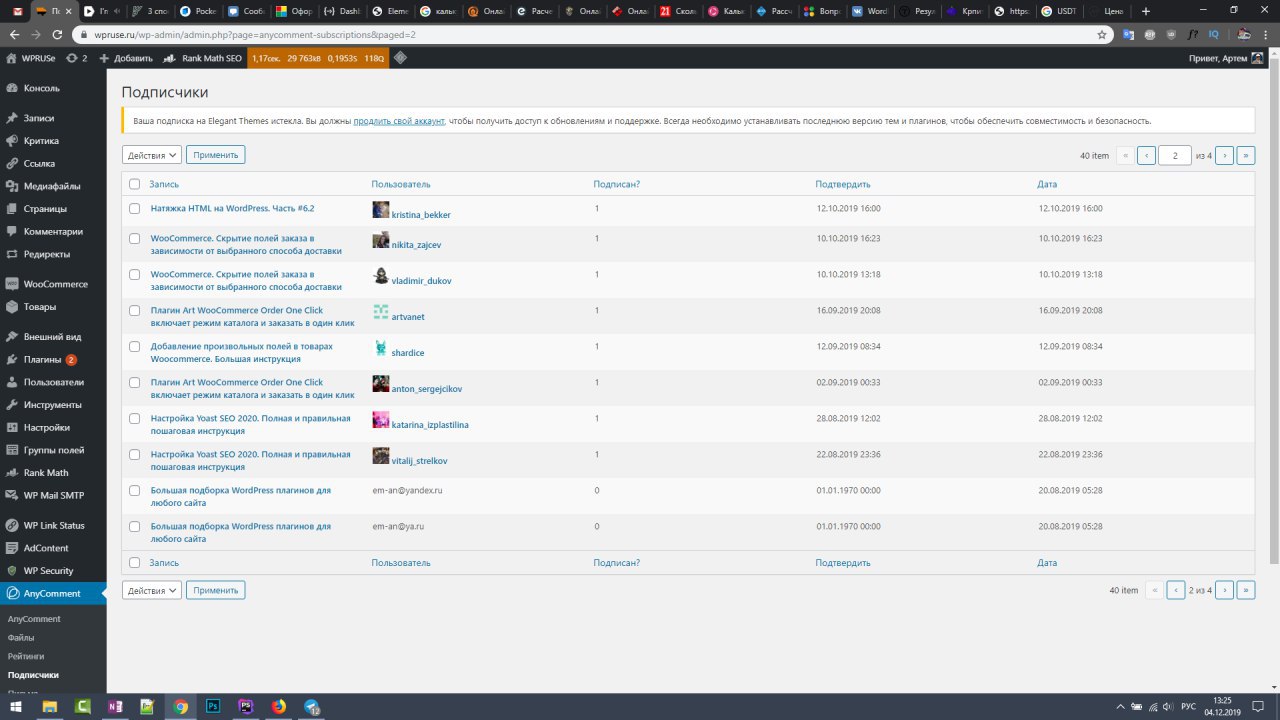The image size is (1280, 720).
Task: Open the Media files sidebar item
Action: pos(52,186)
